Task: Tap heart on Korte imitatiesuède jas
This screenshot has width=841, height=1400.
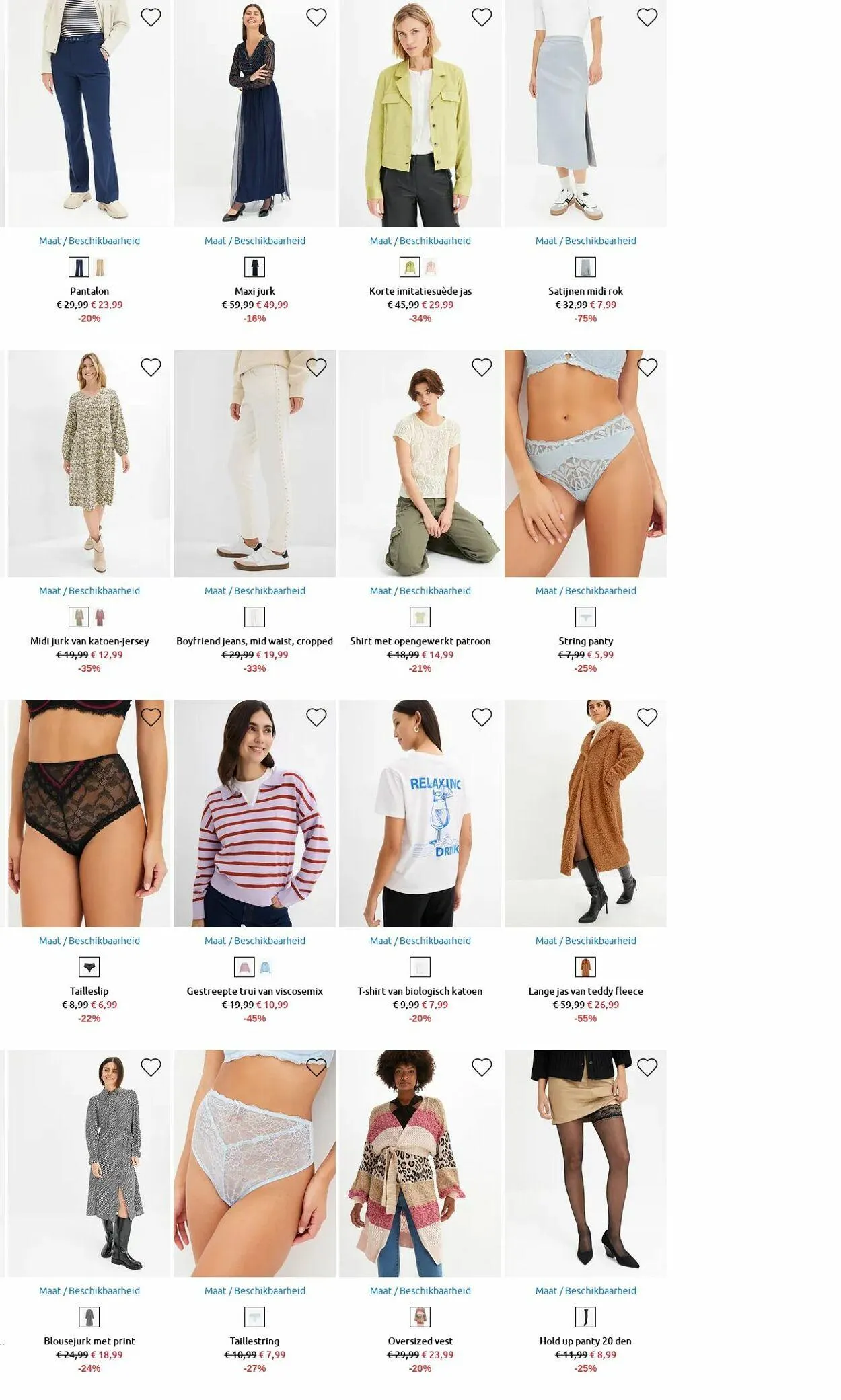Action: coord(482,17)
